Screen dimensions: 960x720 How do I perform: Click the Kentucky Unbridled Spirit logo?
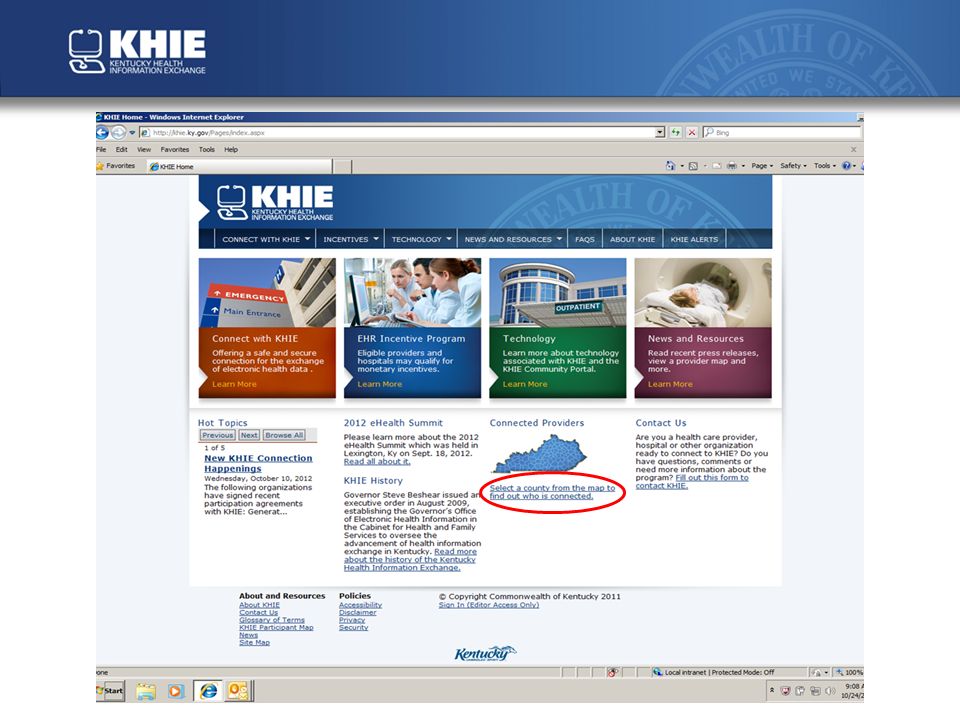pyautogui.click(x=485, y=653)
